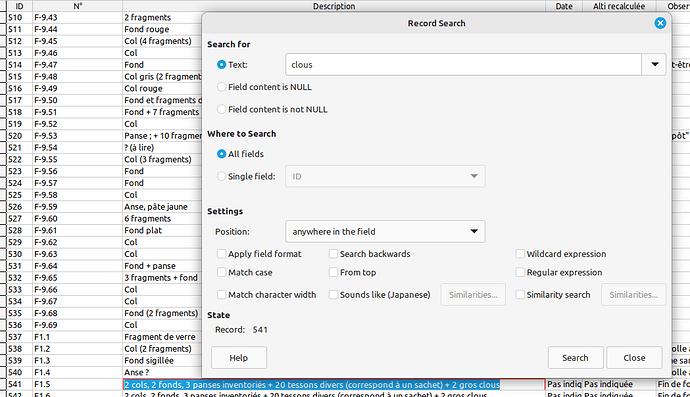690x397 pixels.
Task: Close the Record Search dialog with X icon
Action: (x=660, y=23)
